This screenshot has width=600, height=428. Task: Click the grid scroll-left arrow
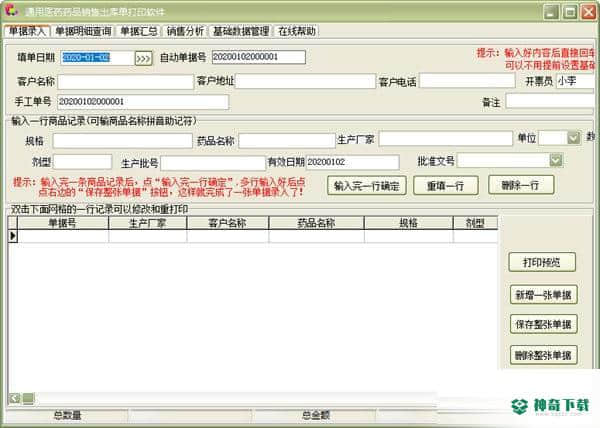point(15,398)
